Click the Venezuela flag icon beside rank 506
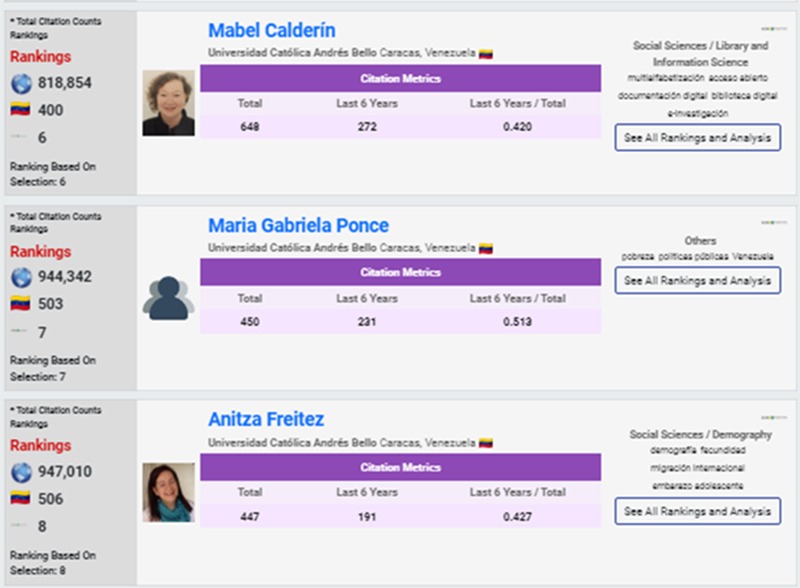The width and height of the screenshot is (800, 588). pyautogui.click(x=20, y=499)
